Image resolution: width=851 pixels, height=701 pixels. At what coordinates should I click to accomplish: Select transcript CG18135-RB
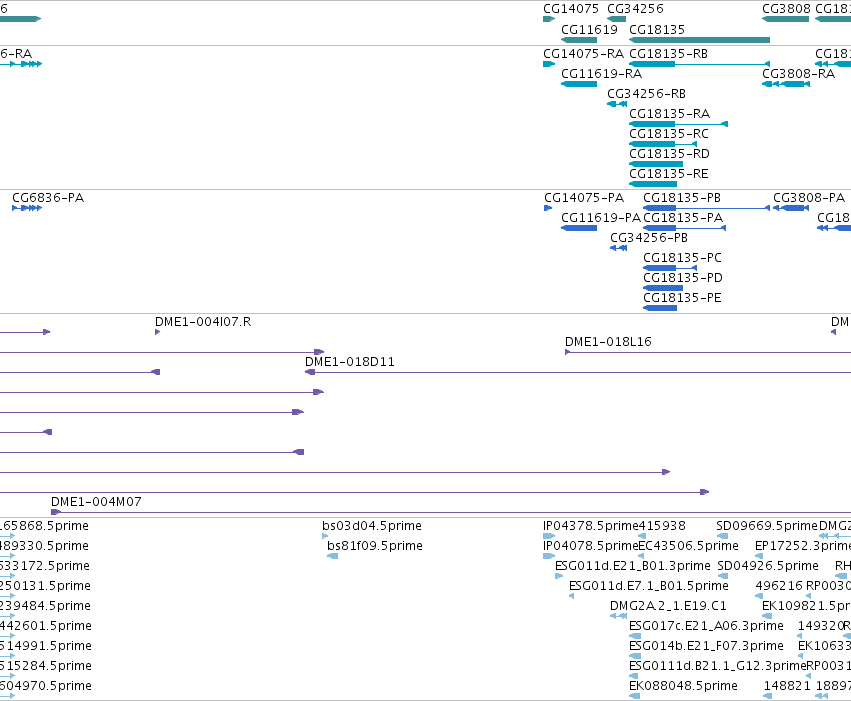(x=699, y=64)
